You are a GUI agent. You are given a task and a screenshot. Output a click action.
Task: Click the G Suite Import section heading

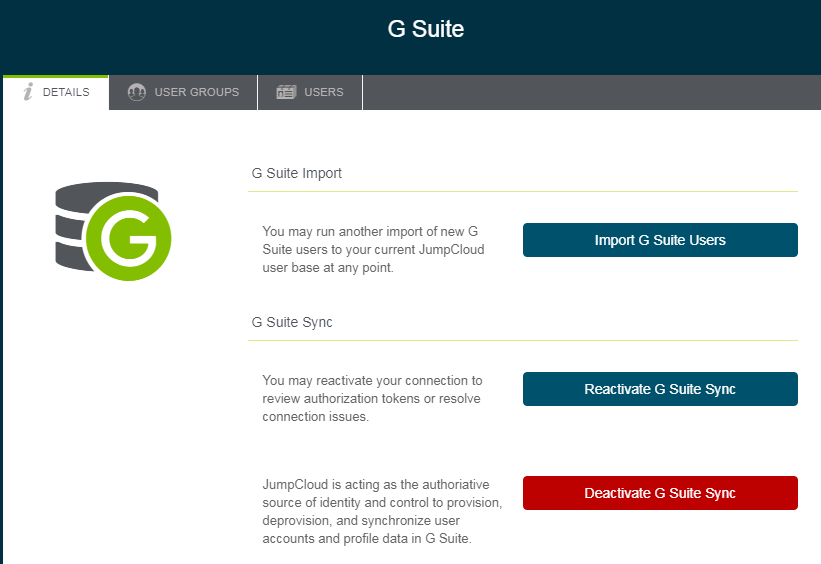296,173
